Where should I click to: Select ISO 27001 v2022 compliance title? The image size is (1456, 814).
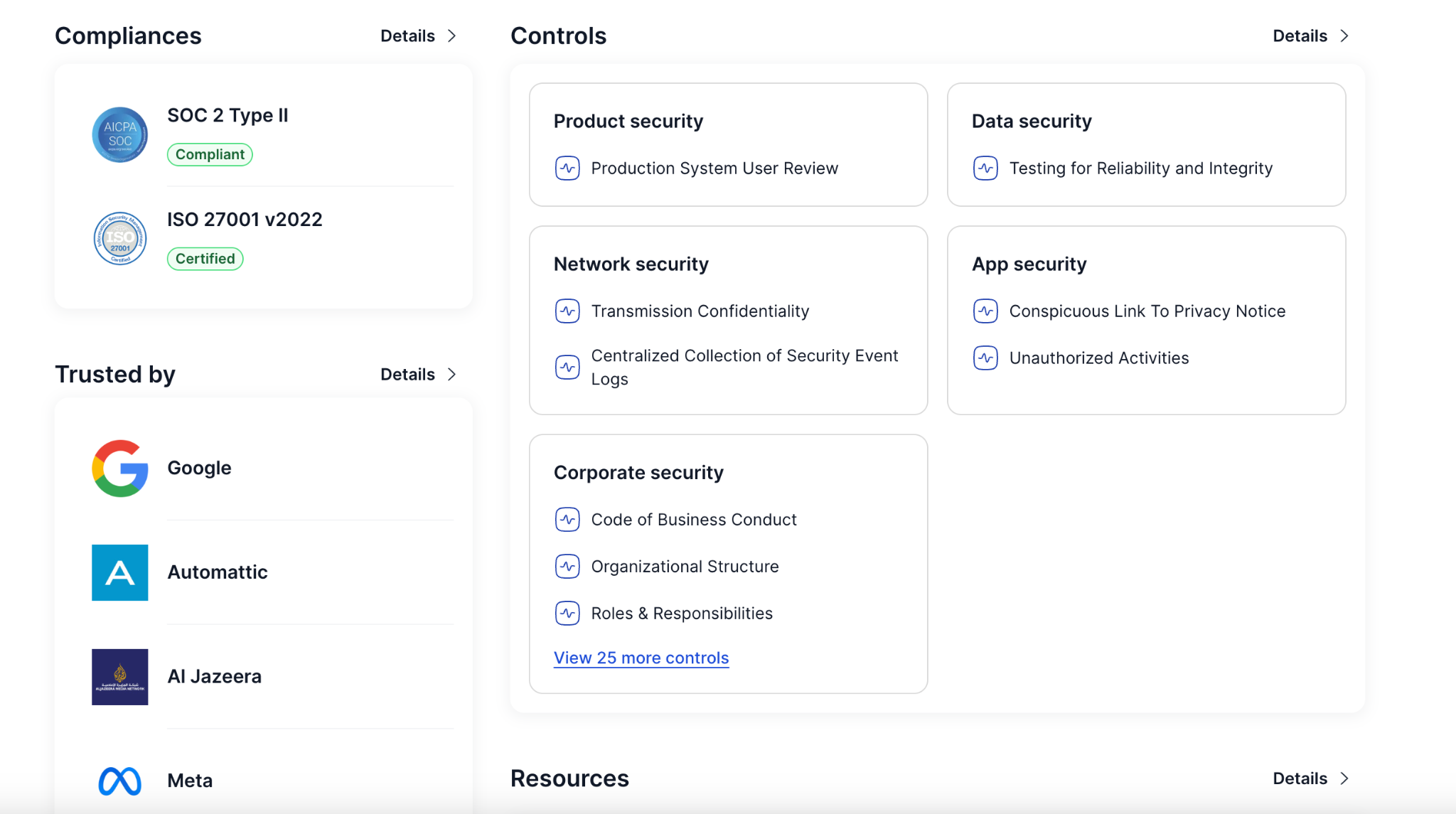(x=245, y=220)
